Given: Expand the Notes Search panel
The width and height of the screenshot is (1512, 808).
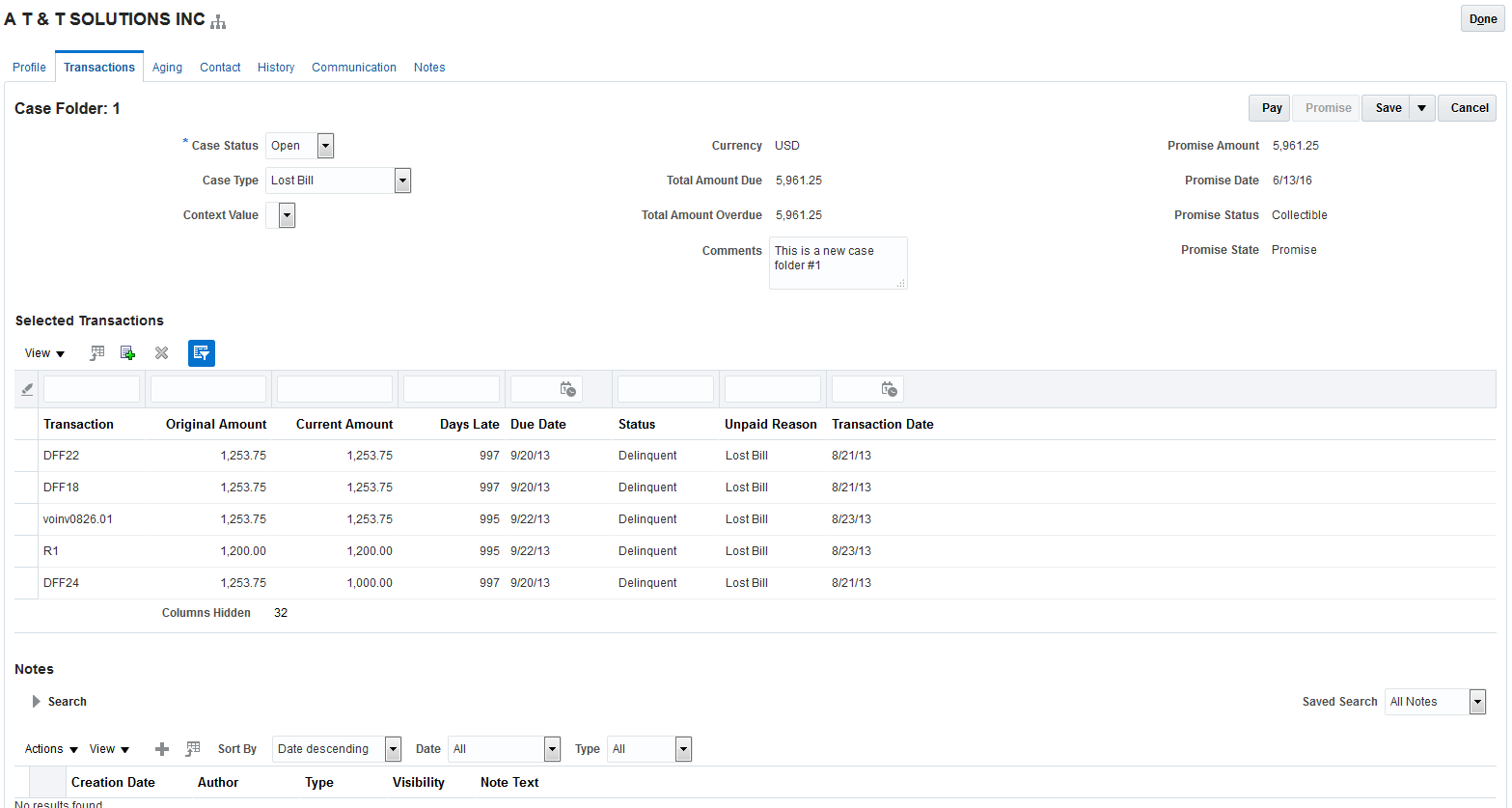Looking at the screenshot, I should pyautogui.click(x=37, y=702).
